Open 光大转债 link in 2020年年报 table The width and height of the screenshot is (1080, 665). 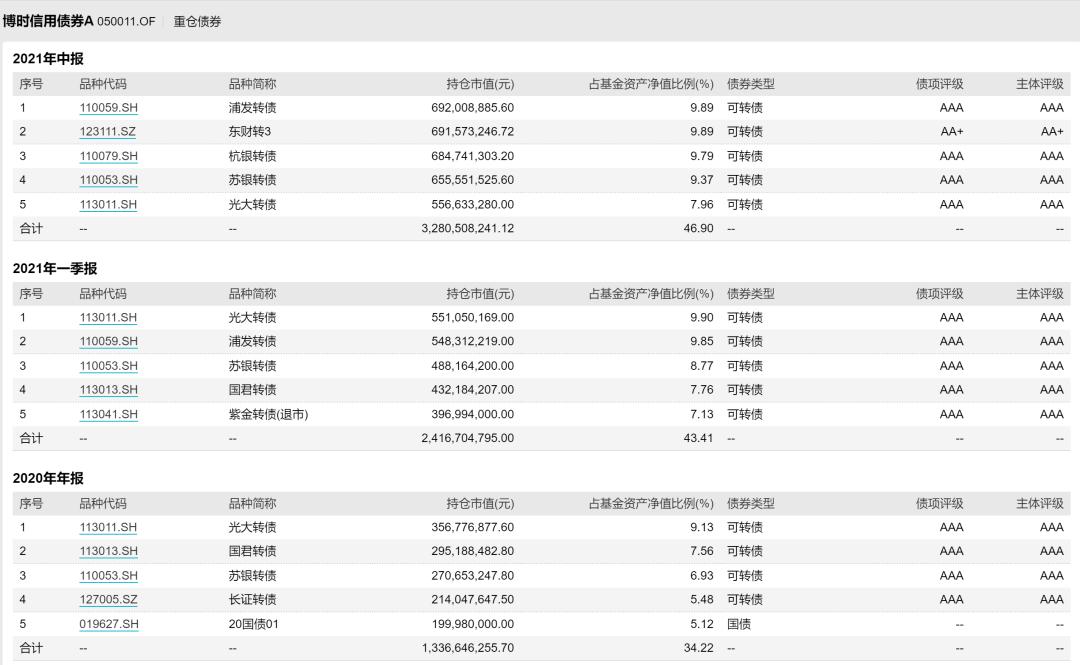click(x=107, y=527)
